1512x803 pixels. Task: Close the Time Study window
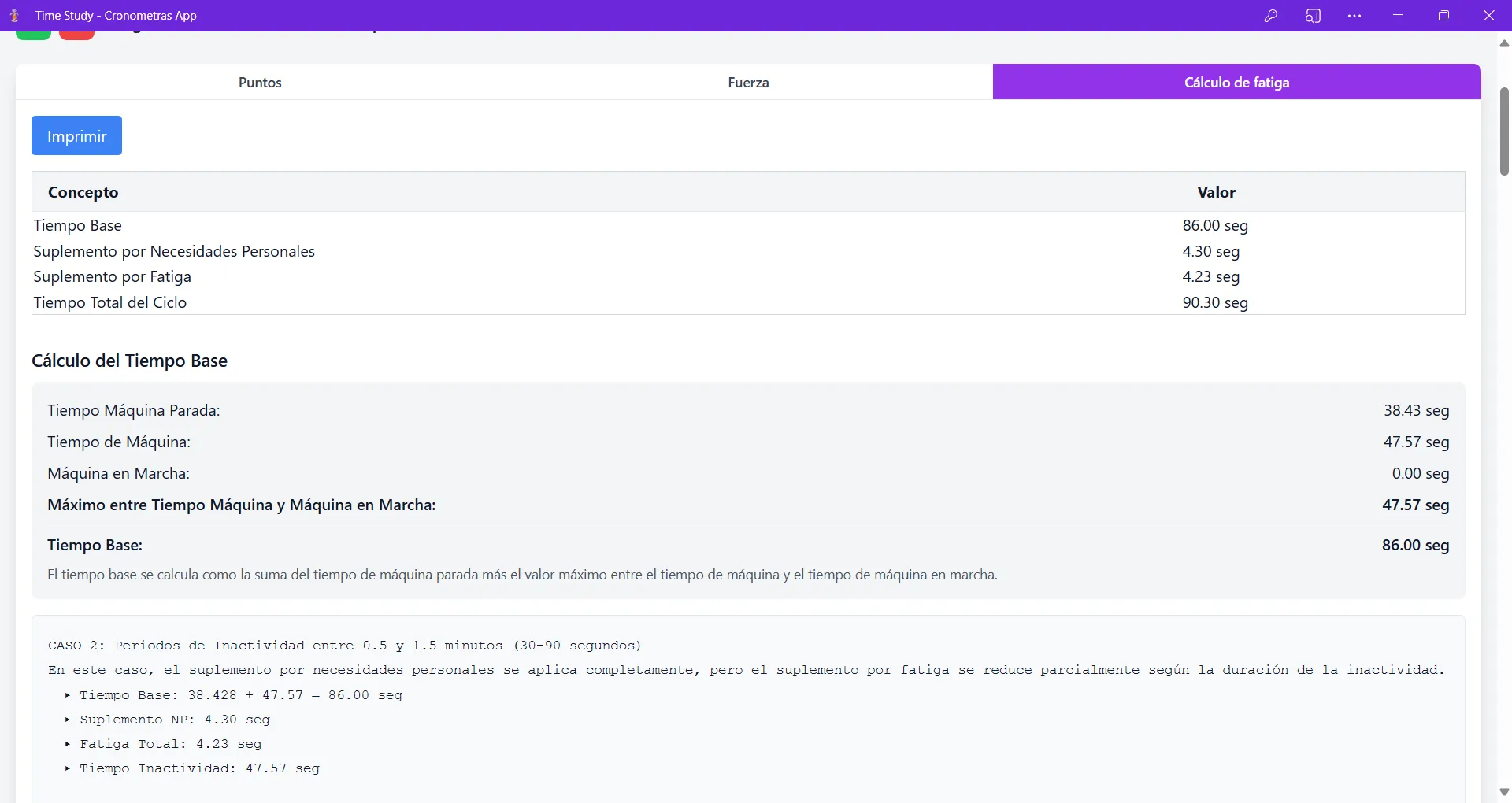(x=1489, y=16)
